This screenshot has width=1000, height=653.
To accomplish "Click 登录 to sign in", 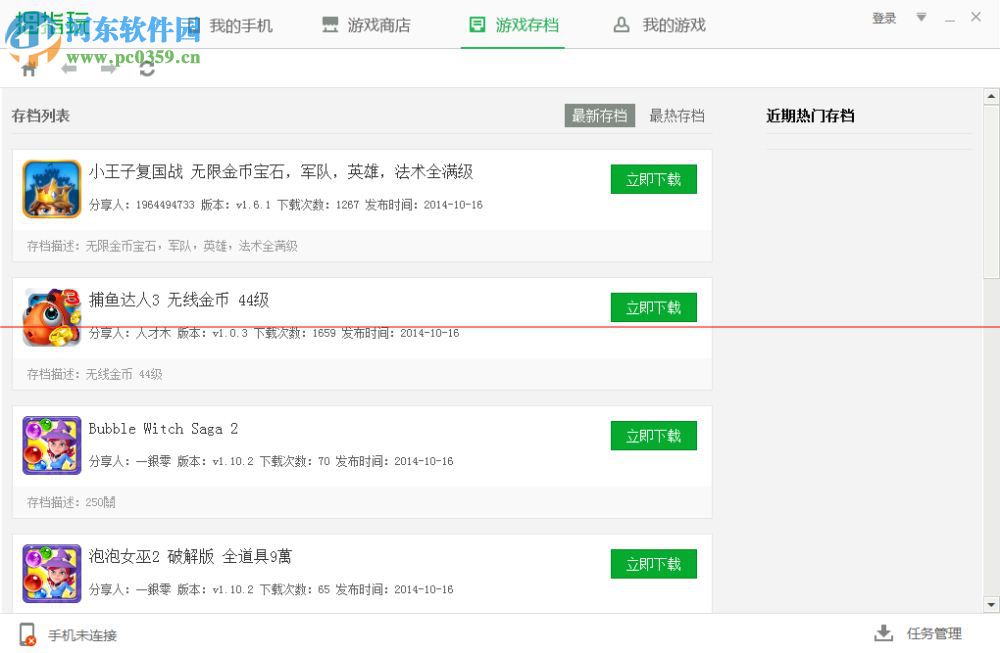I will 883,17.
